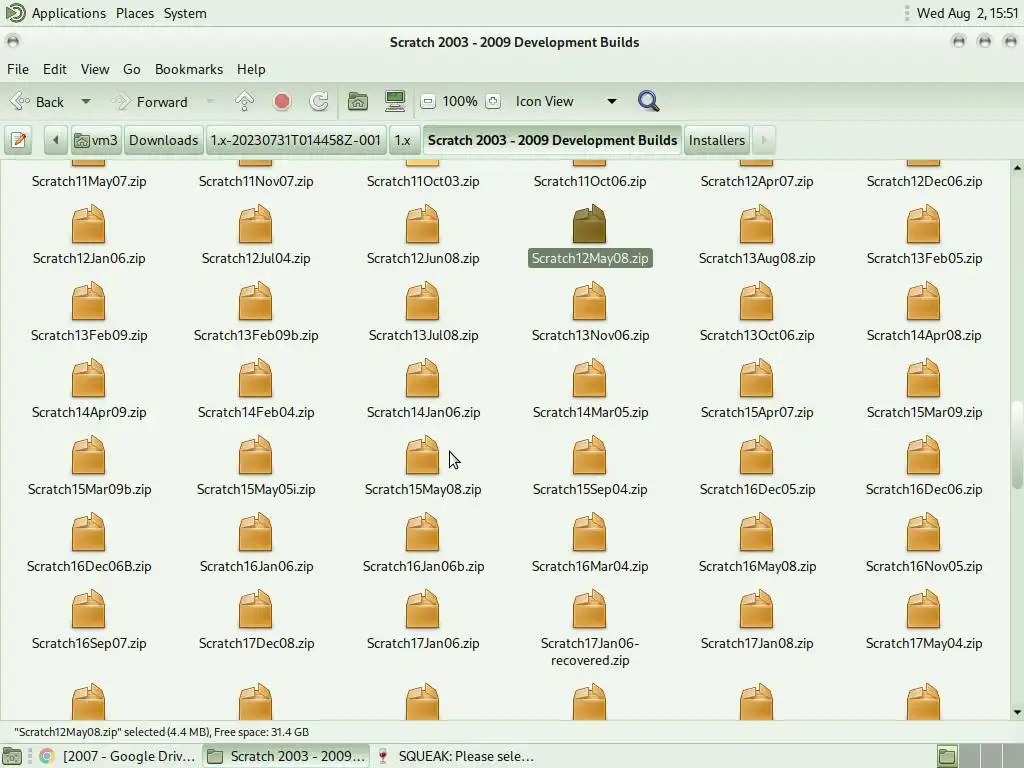Screen dimensions: 1024x768
Task: Click the MATE logo icon in top panel
Action: [x=14, y=13]
